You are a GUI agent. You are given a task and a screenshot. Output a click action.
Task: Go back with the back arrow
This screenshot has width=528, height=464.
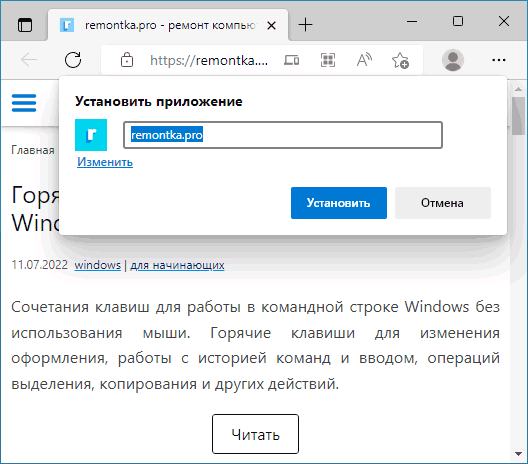(29, 60)
